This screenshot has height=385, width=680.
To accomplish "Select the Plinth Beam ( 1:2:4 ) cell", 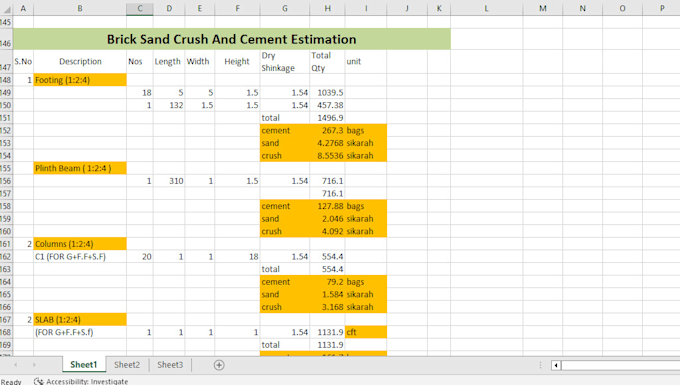I will (x=80, y=168).
